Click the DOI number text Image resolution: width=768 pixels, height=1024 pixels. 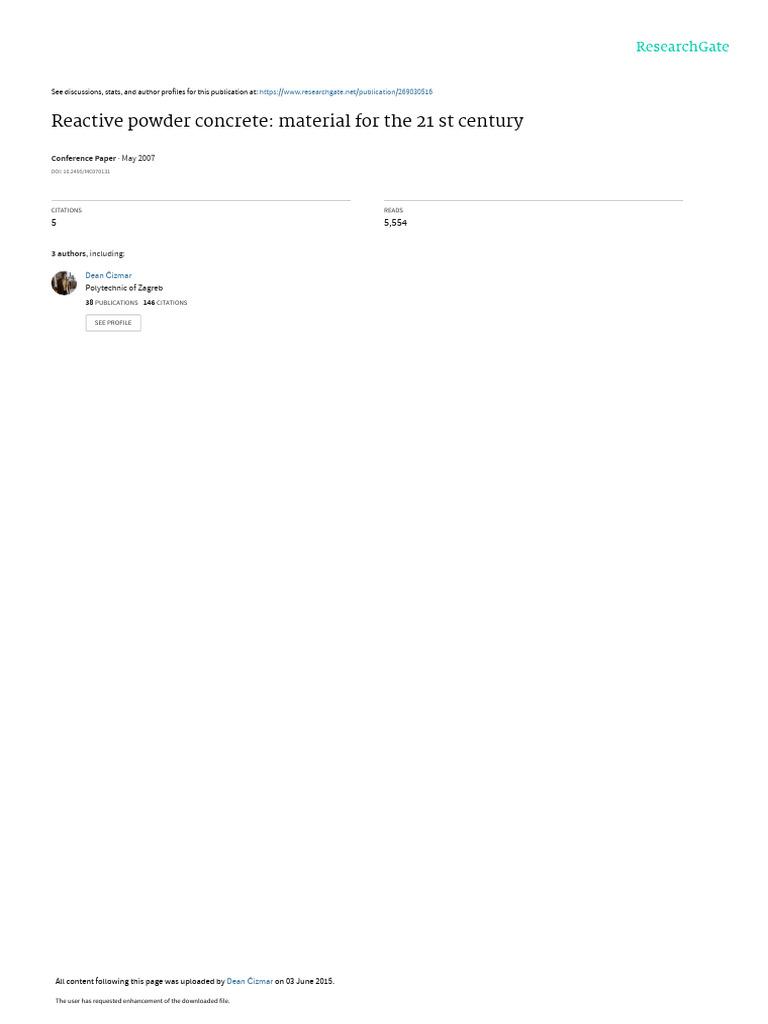coord(80,172)
